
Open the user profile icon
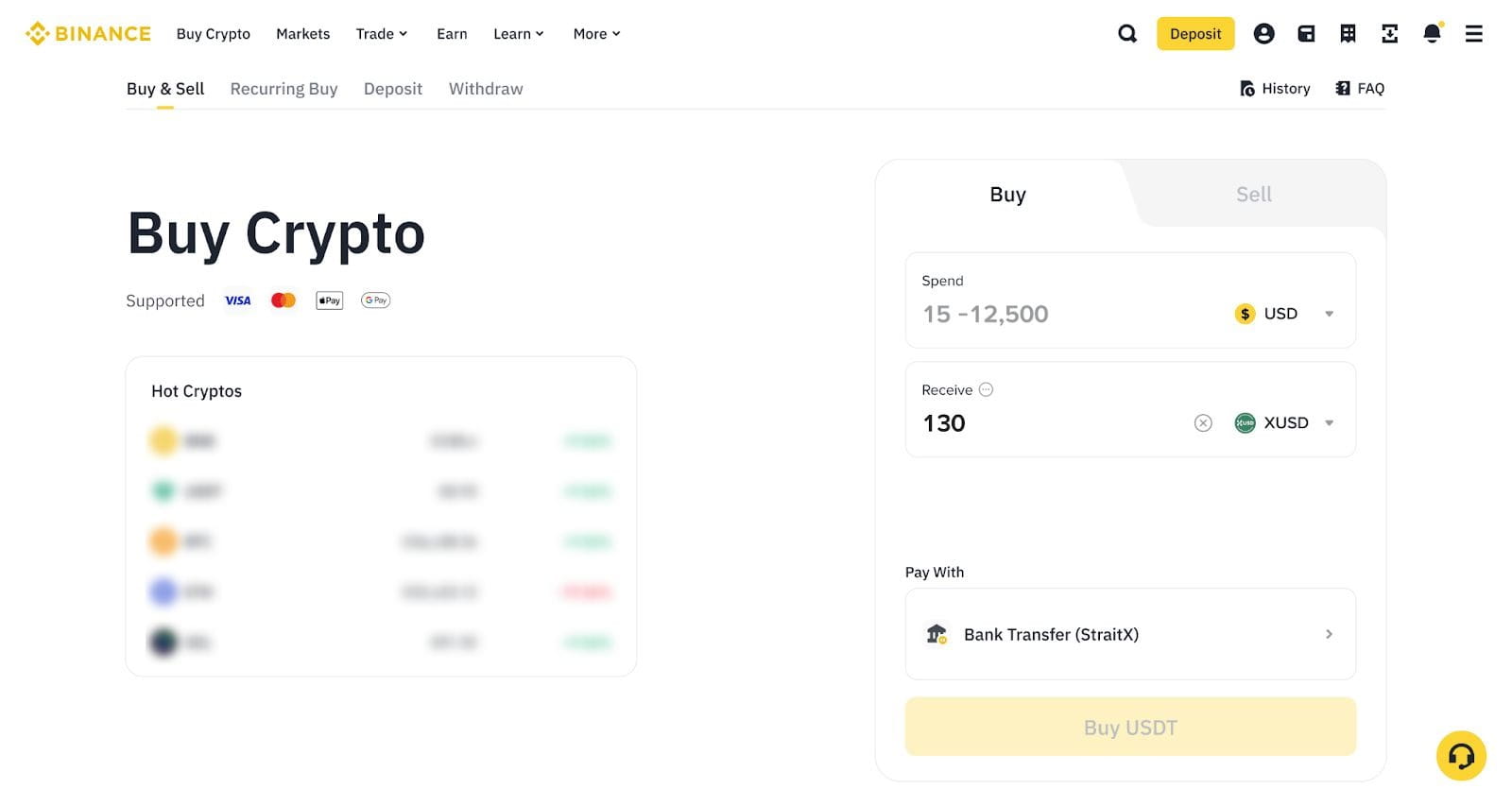coord(1263,34)
